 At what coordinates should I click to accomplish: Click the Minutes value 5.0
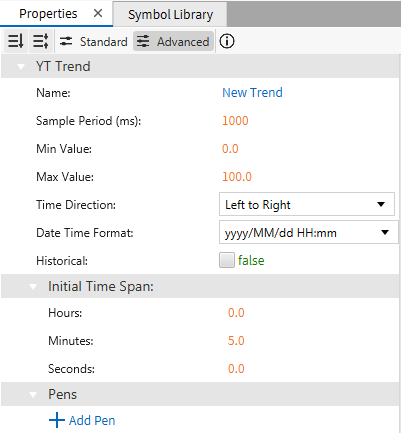pos(236,340)
